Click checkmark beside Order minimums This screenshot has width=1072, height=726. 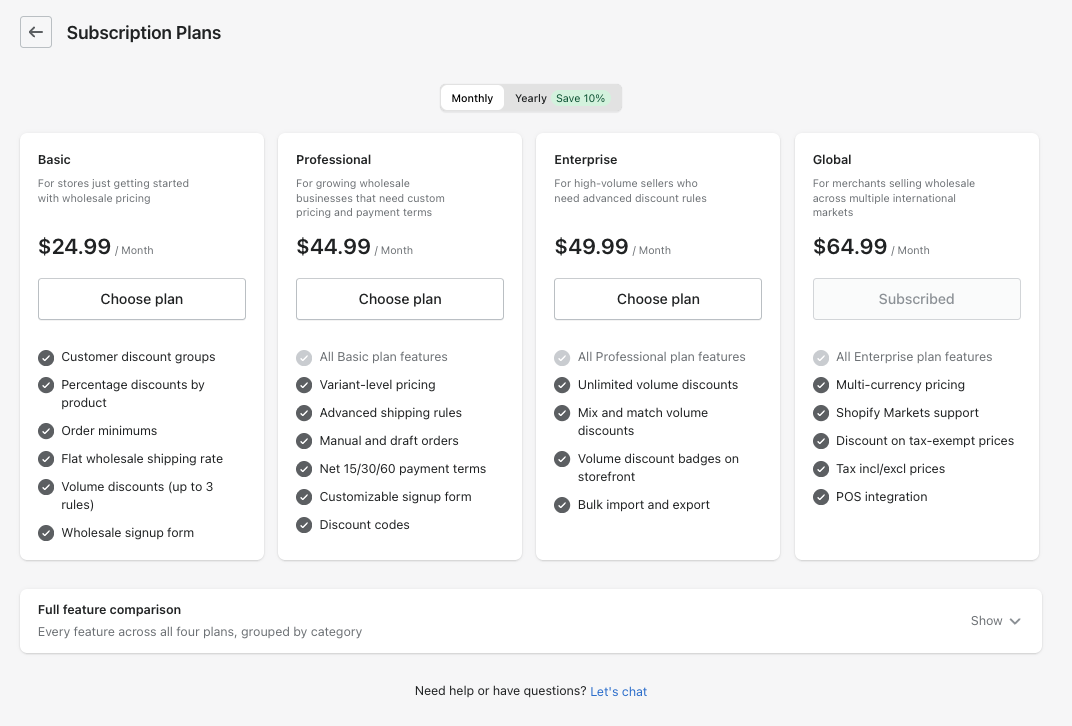click(46, 431)
